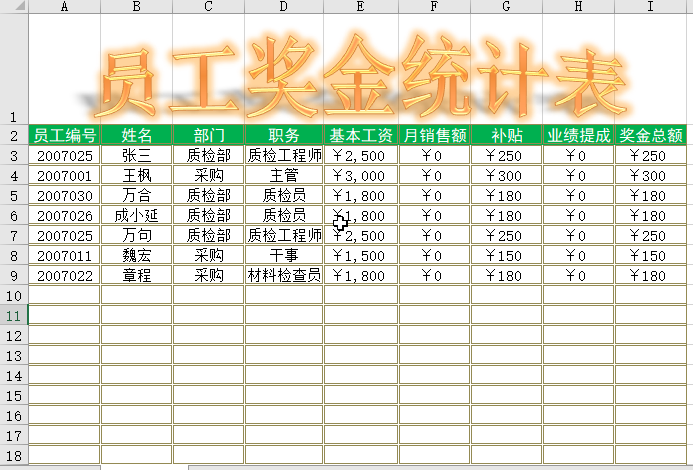Image resolution: width=693 pixels, height=470 pixels.
Task: Click the column E header
Action: [360, 6]
